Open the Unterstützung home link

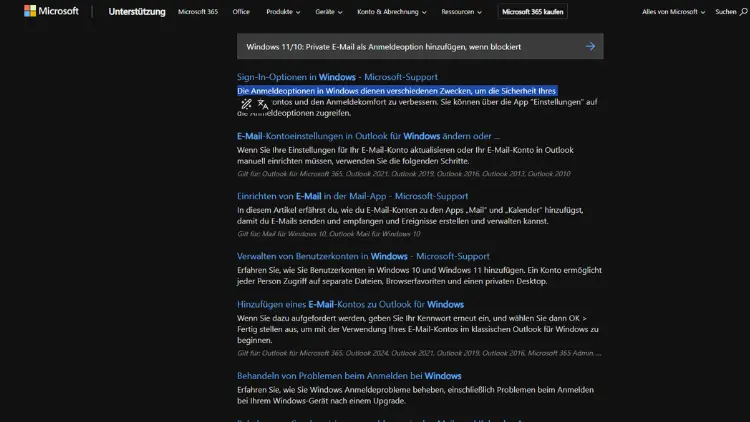(137, 11)
